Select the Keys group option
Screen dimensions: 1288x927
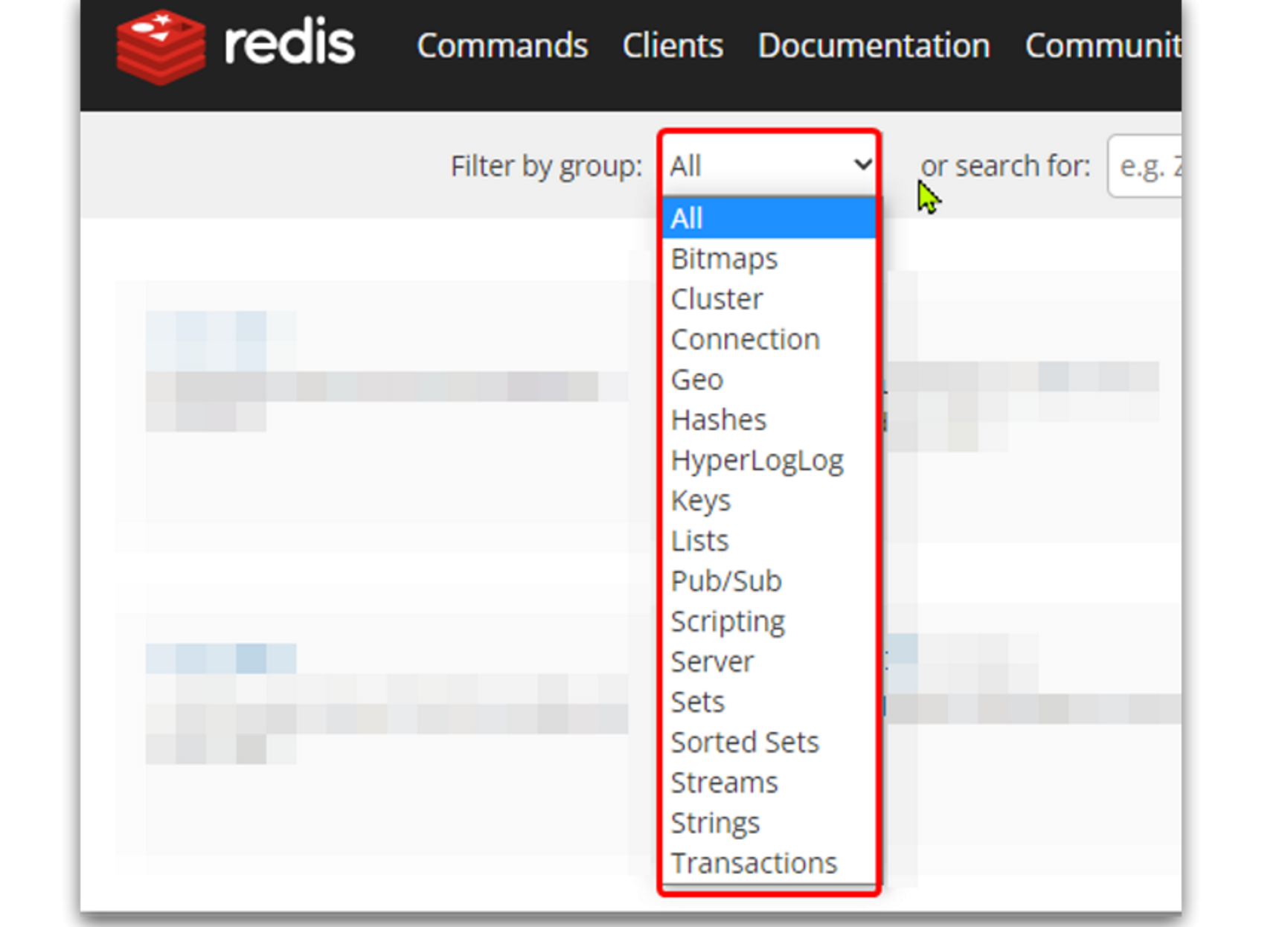click(769, 501)
